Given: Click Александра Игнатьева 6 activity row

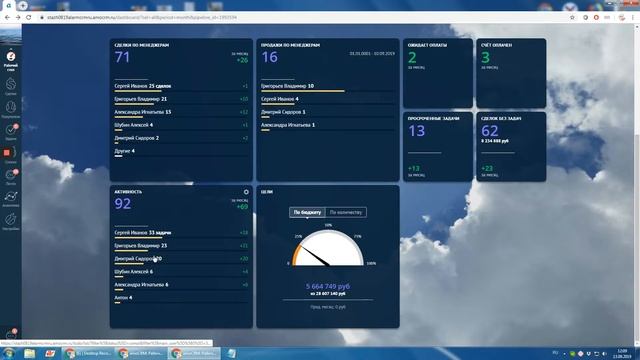Looking at the screenshot, I should pos(181,286).
